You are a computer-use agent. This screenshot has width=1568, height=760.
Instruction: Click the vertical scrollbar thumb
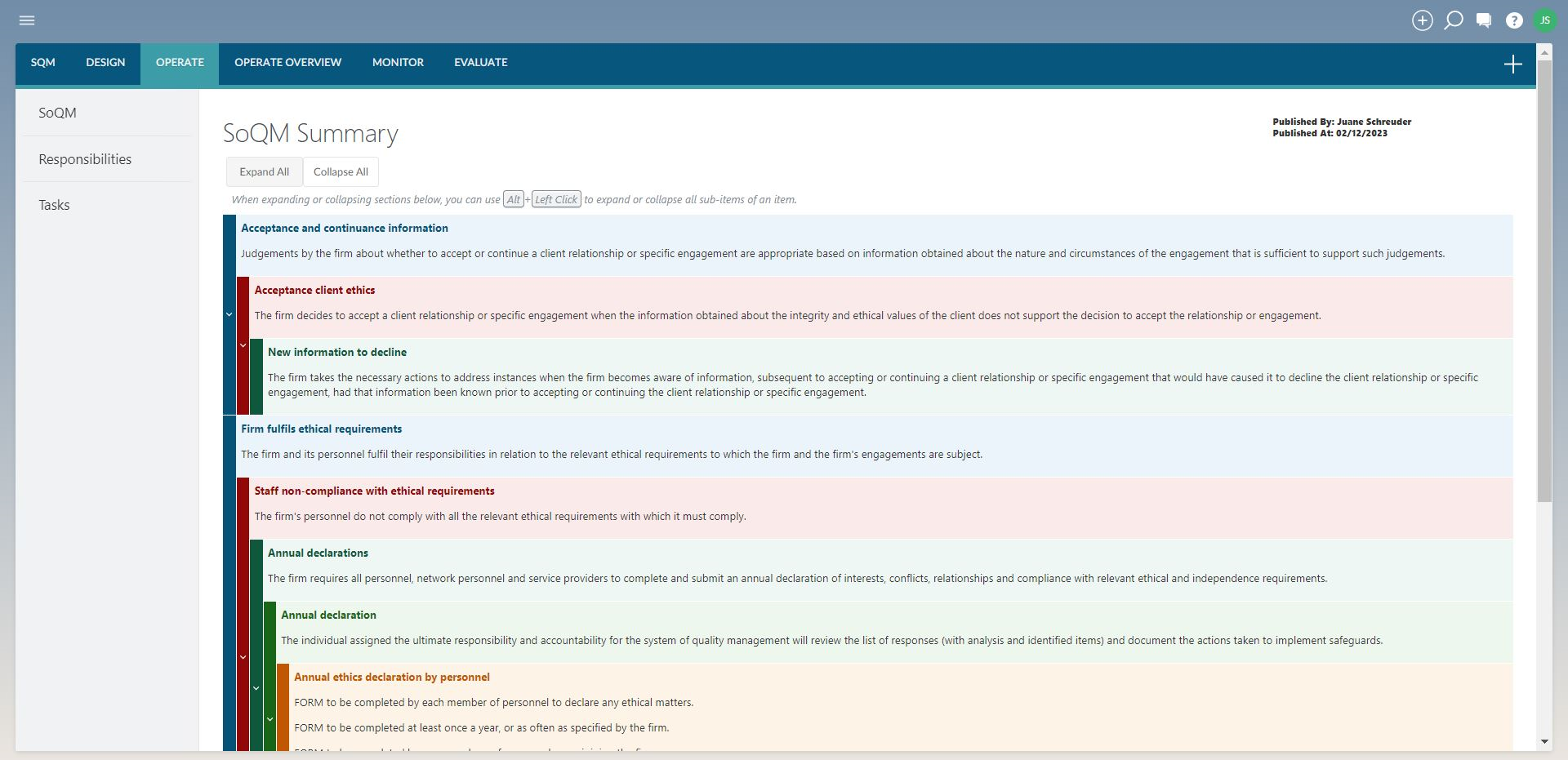click(1544, 281)
